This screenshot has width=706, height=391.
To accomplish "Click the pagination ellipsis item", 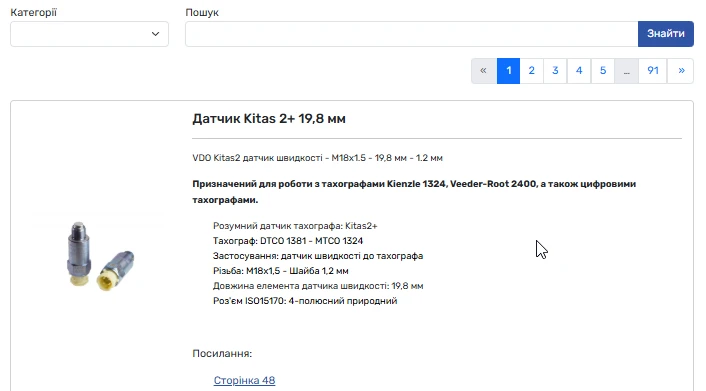I will 626,71.
